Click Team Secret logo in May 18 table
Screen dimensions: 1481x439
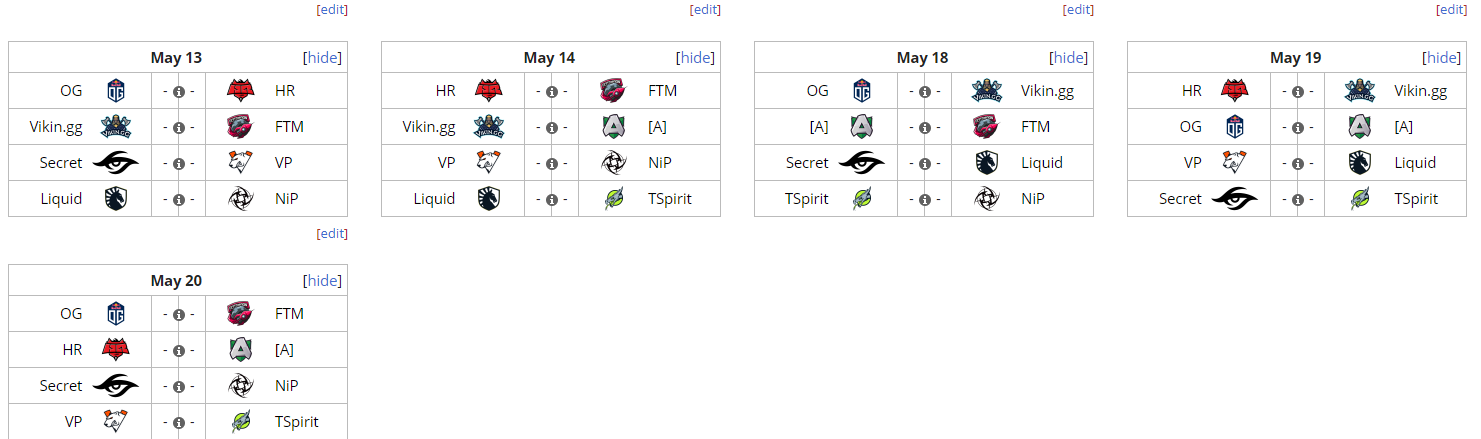862,163
